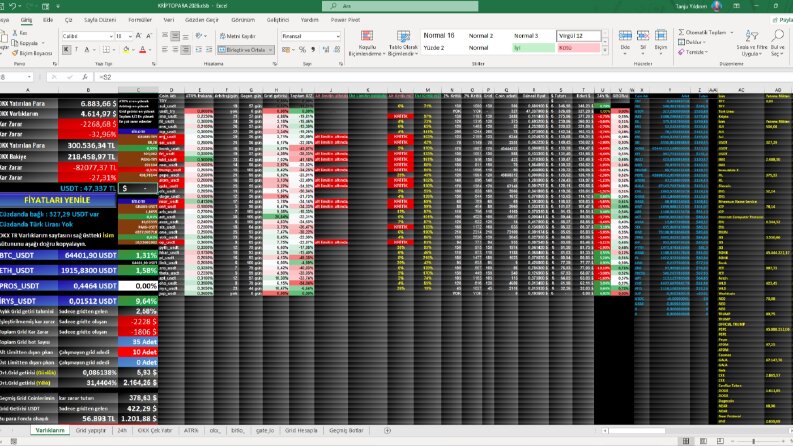Image resolution: width=793 pixels, height=446 pixels.
Task: Apply comma style number format
Action: coord(313,50)
